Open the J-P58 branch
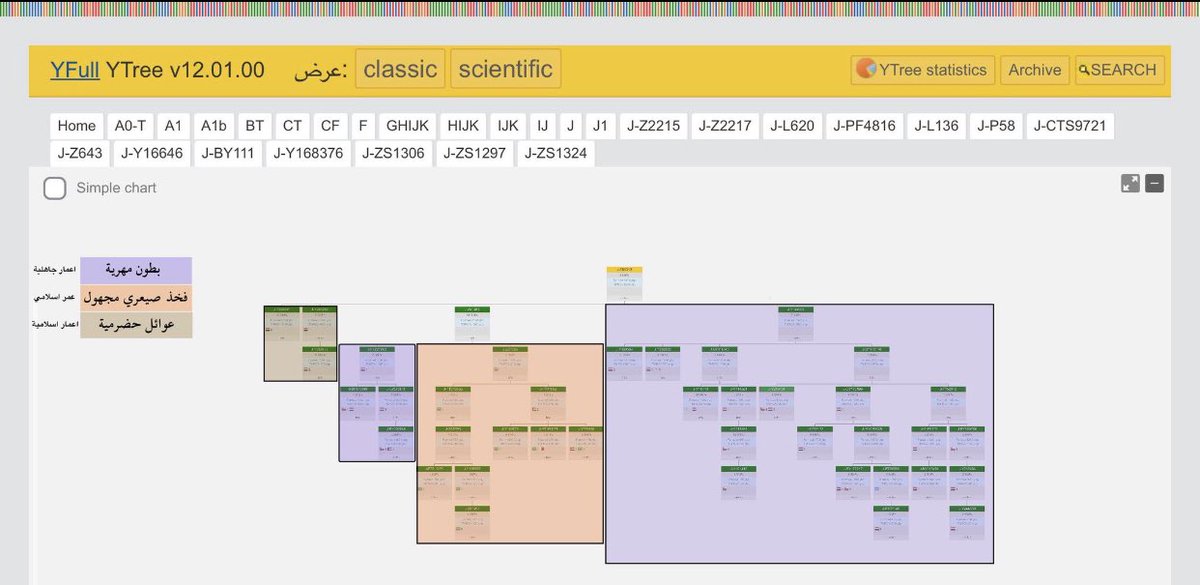Screen dimensions: 1200x585 pyautogui.click(x=996, y=126)
